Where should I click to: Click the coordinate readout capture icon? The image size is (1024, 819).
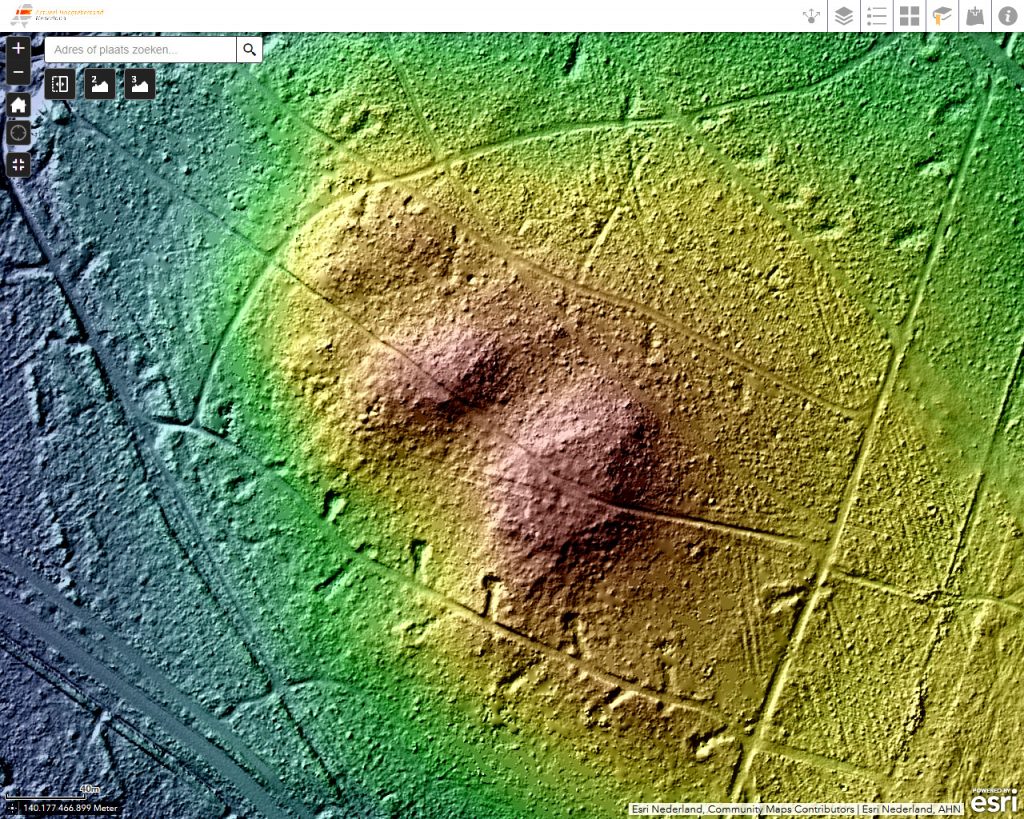pyautogui.click(x=11, y=807)
